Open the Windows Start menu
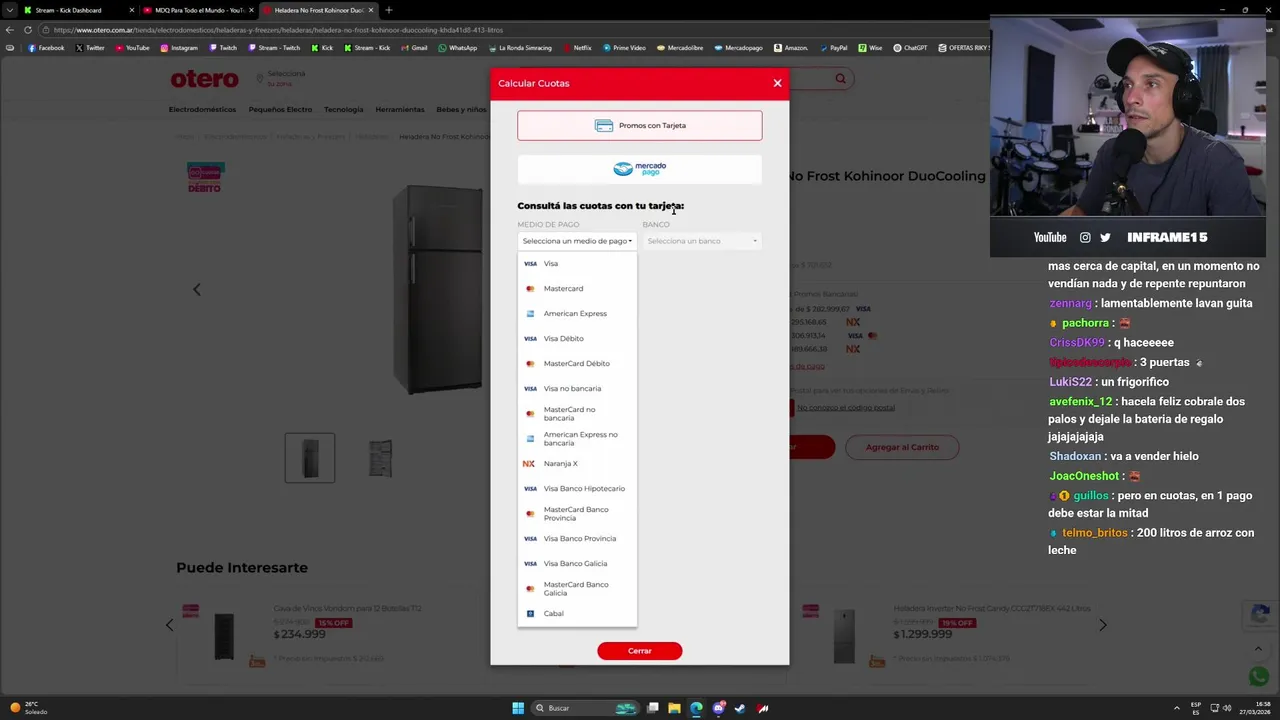The height and width of the screenshot is (720, 1280). [x=518, y=708]
